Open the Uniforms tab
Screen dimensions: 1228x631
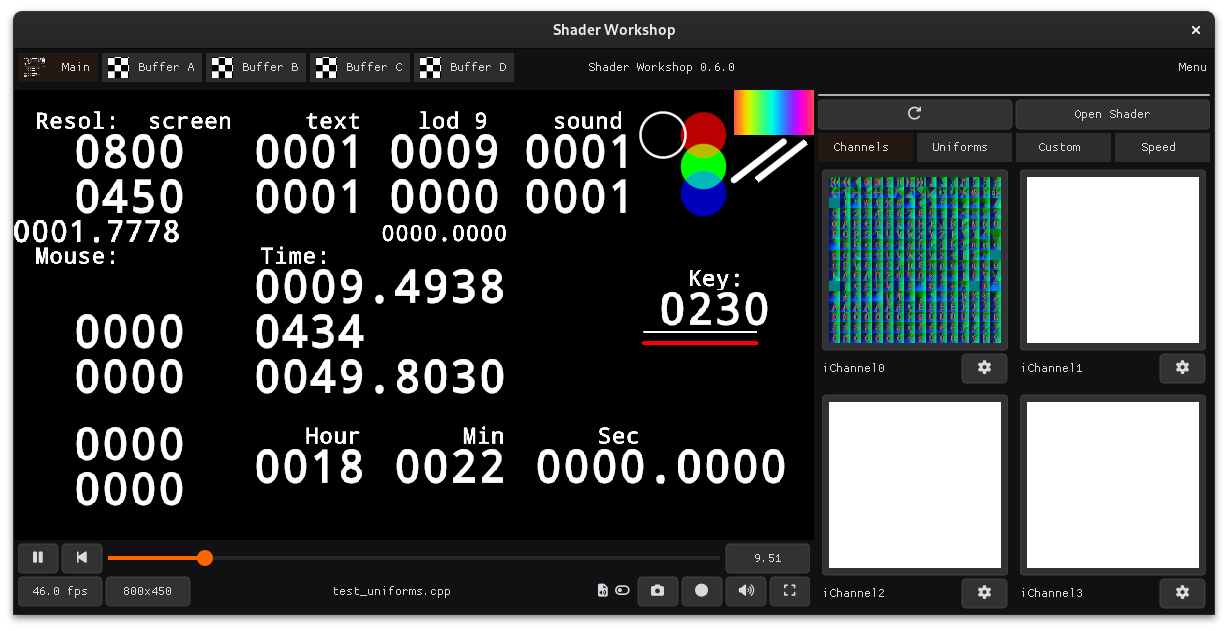[x=964, y=147]
